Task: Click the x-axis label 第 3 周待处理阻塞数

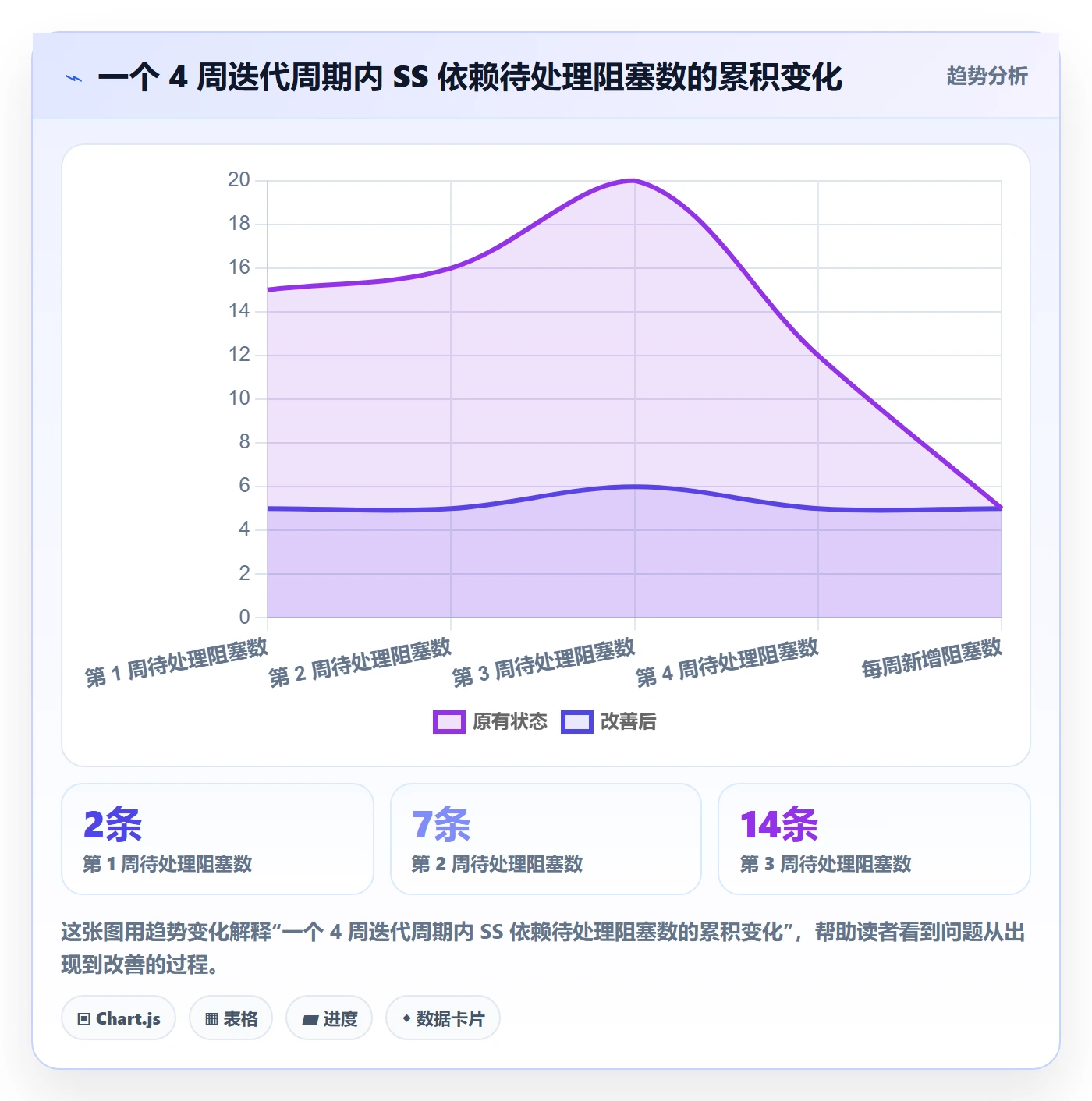Action: pos(544,662)
